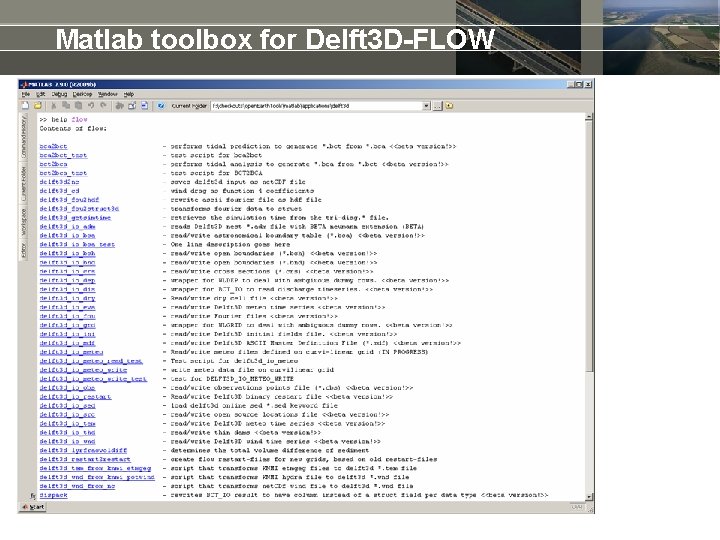Open the bct2bca help link
Image resolution: width=720 pixels, height=540 pixels.
coord(53,164)
